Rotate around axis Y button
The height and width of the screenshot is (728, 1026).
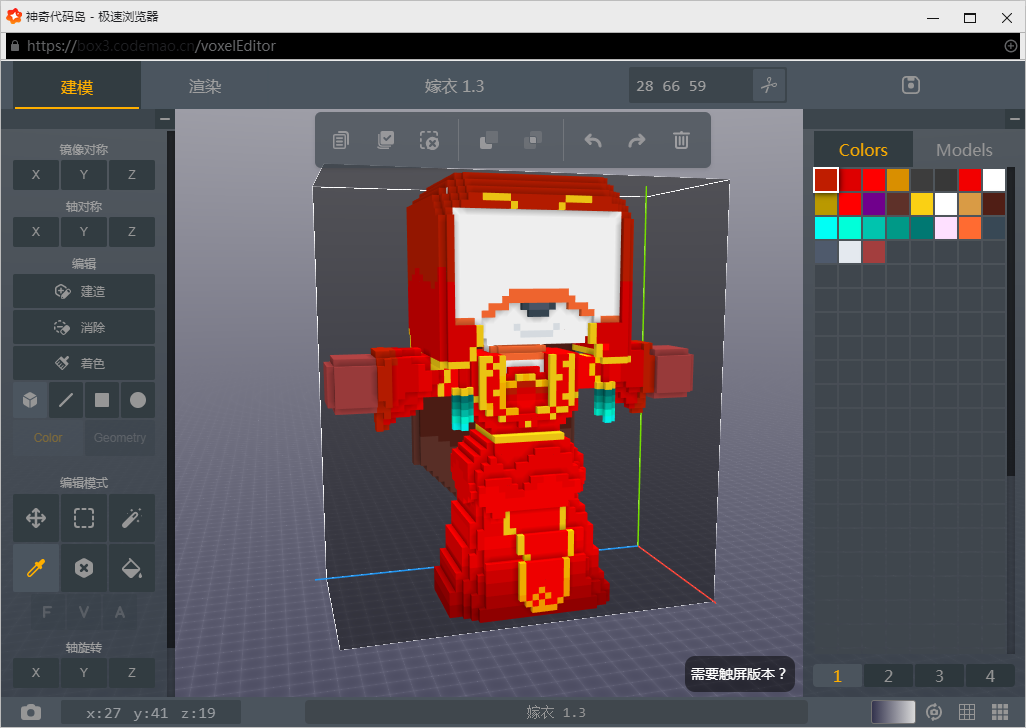coord(84,672)
